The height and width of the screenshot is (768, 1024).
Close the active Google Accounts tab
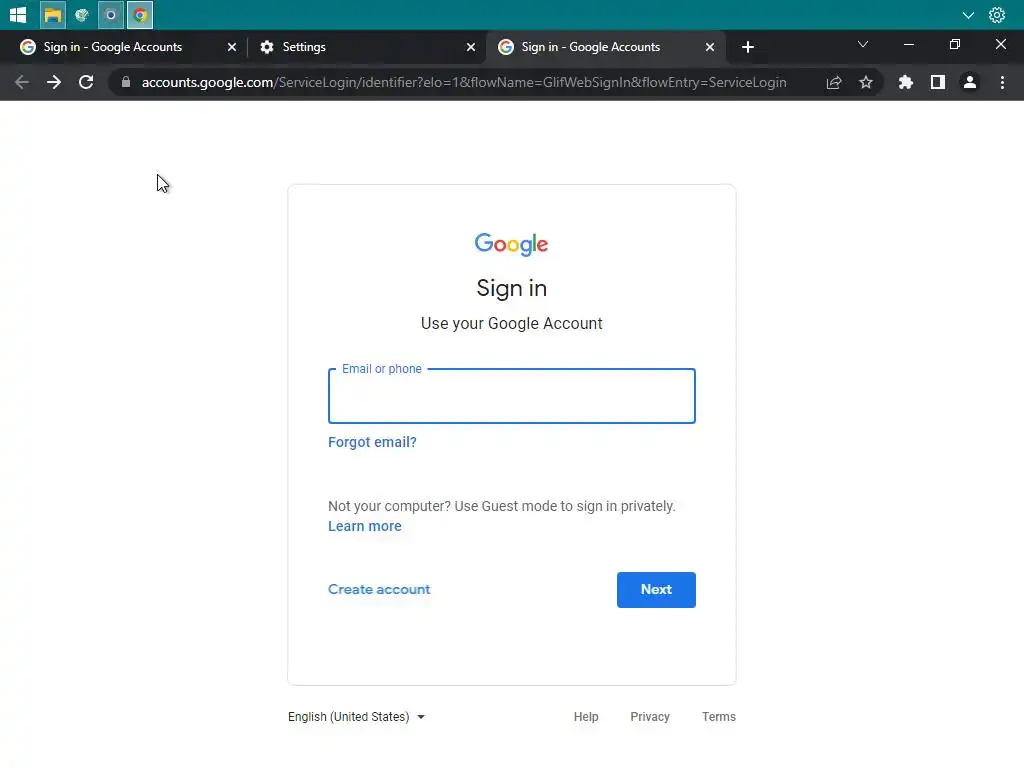click(x=710, y=47)
